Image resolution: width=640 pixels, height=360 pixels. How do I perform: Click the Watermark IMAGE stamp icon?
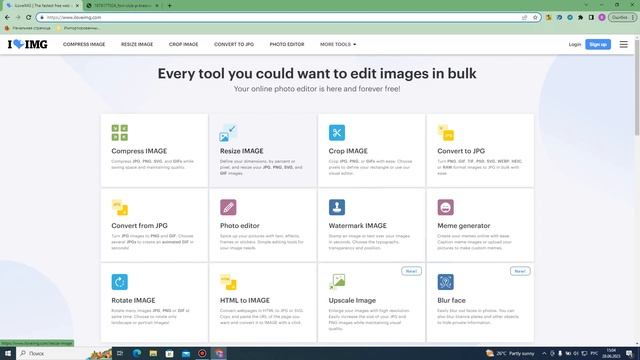tap(337, 207)
